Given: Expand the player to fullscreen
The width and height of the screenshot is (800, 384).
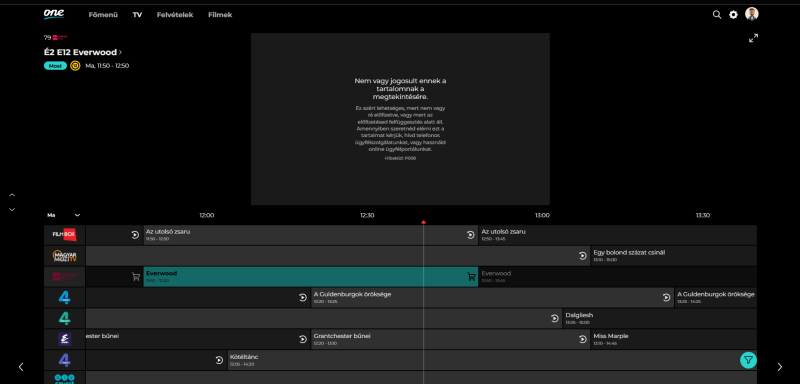Looking at the screenshot, I should (x=753, y=38).
